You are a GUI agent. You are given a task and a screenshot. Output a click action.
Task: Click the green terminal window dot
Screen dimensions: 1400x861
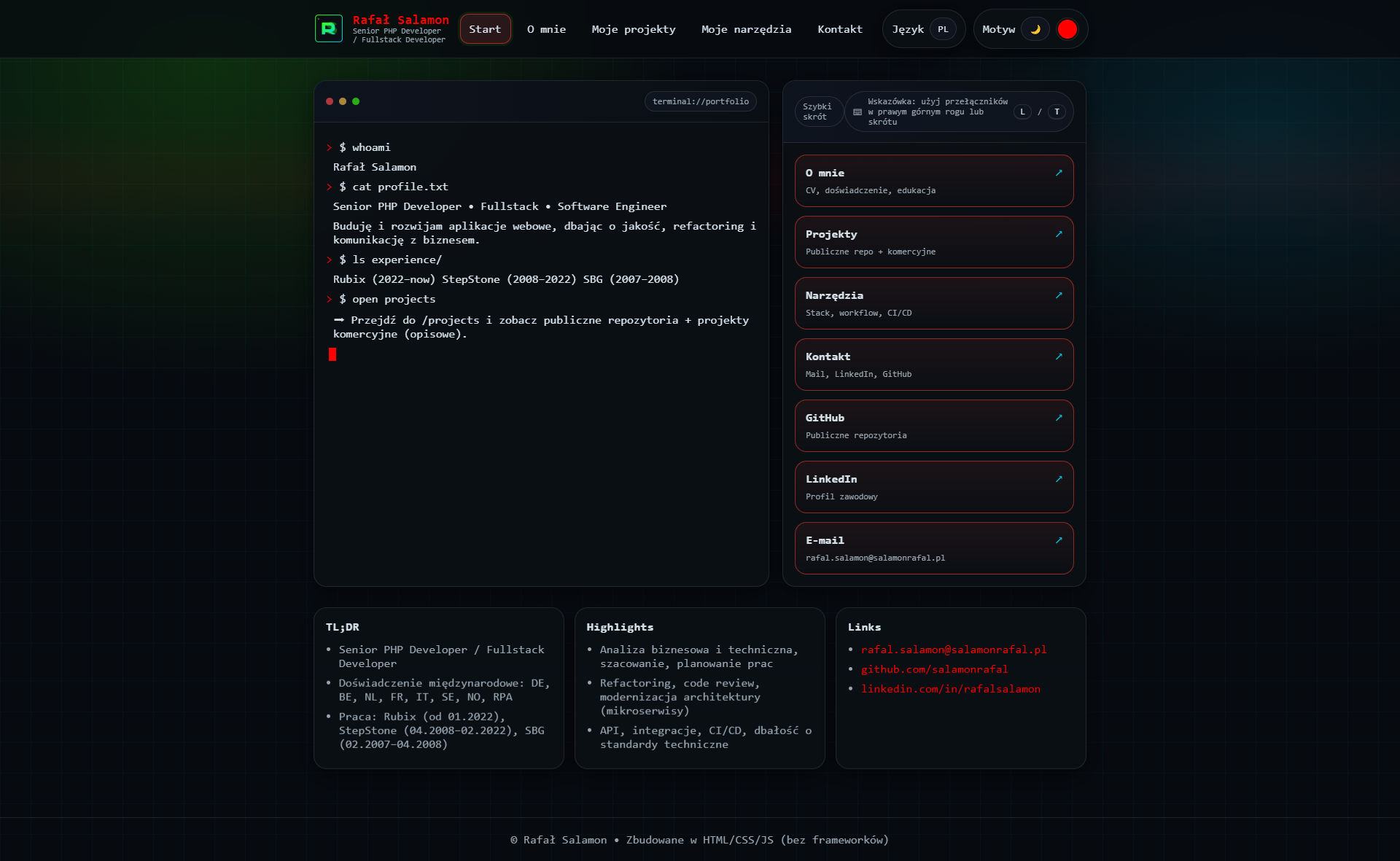pos(355,101)
